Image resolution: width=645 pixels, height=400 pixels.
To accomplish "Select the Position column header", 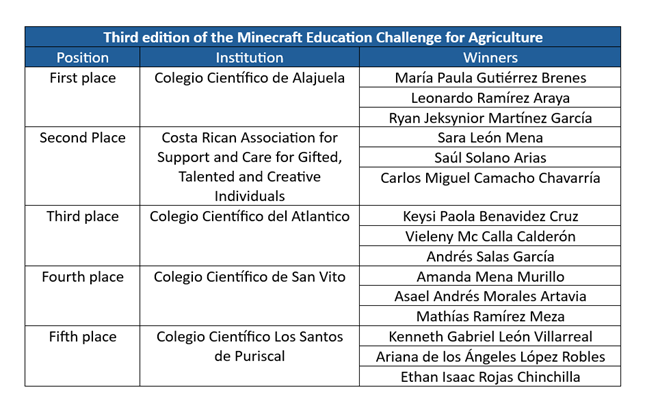I will tap(82, 57).
